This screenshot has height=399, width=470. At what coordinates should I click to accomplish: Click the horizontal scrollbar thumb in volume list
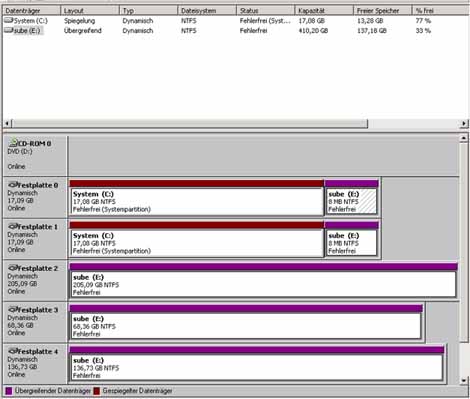(x=190, y=123)
